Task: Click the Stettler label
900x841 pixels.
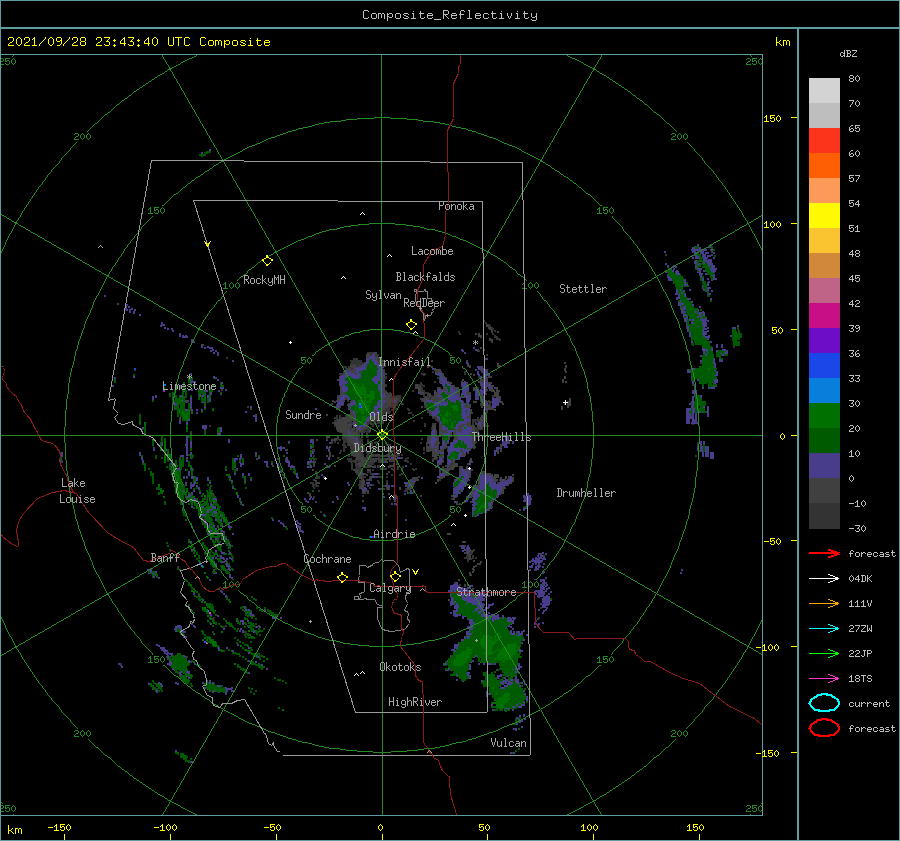Action: coord(583,289)
